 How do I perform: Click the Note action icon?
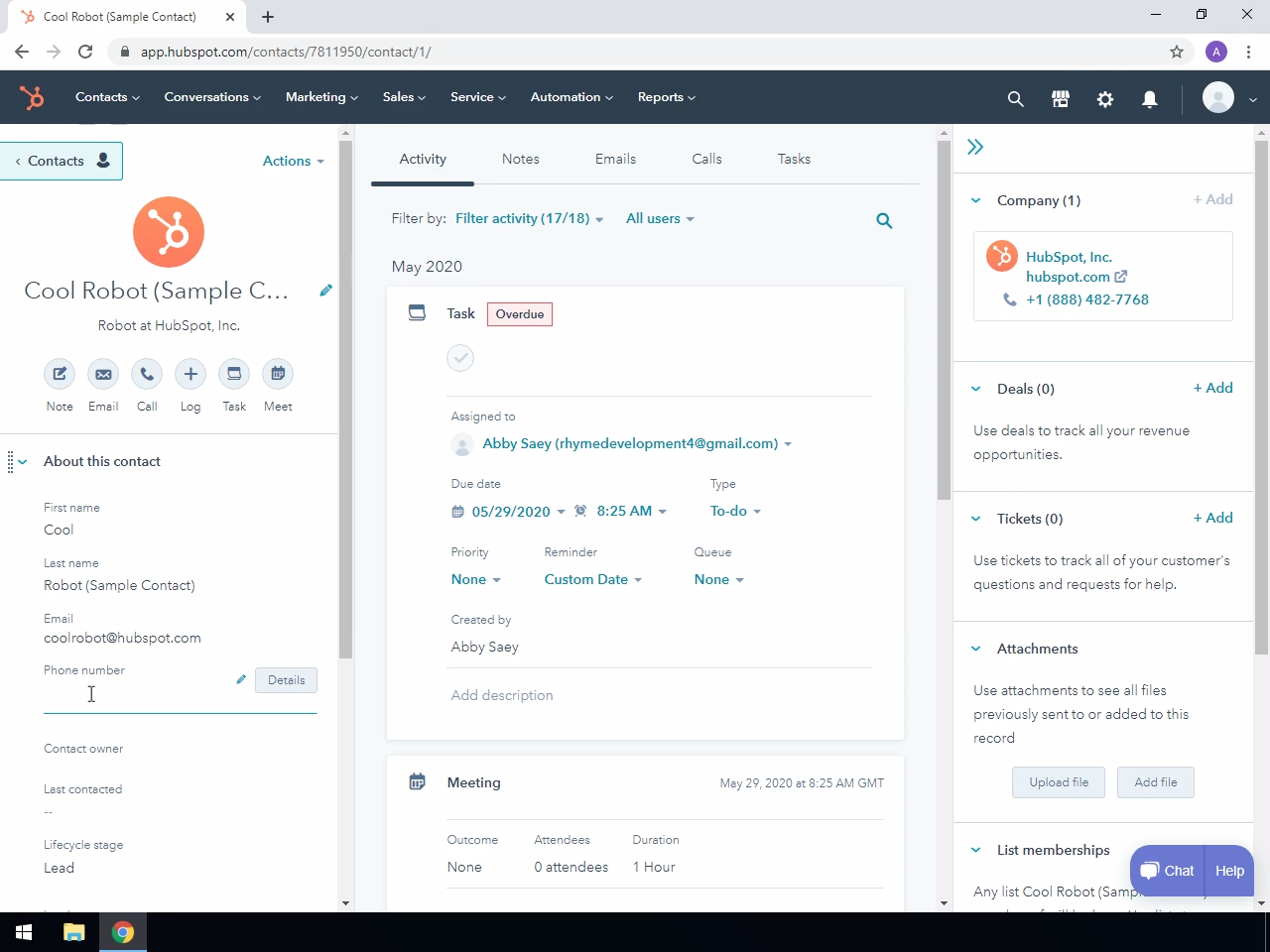pyautogui.click(x=60, y=374)
